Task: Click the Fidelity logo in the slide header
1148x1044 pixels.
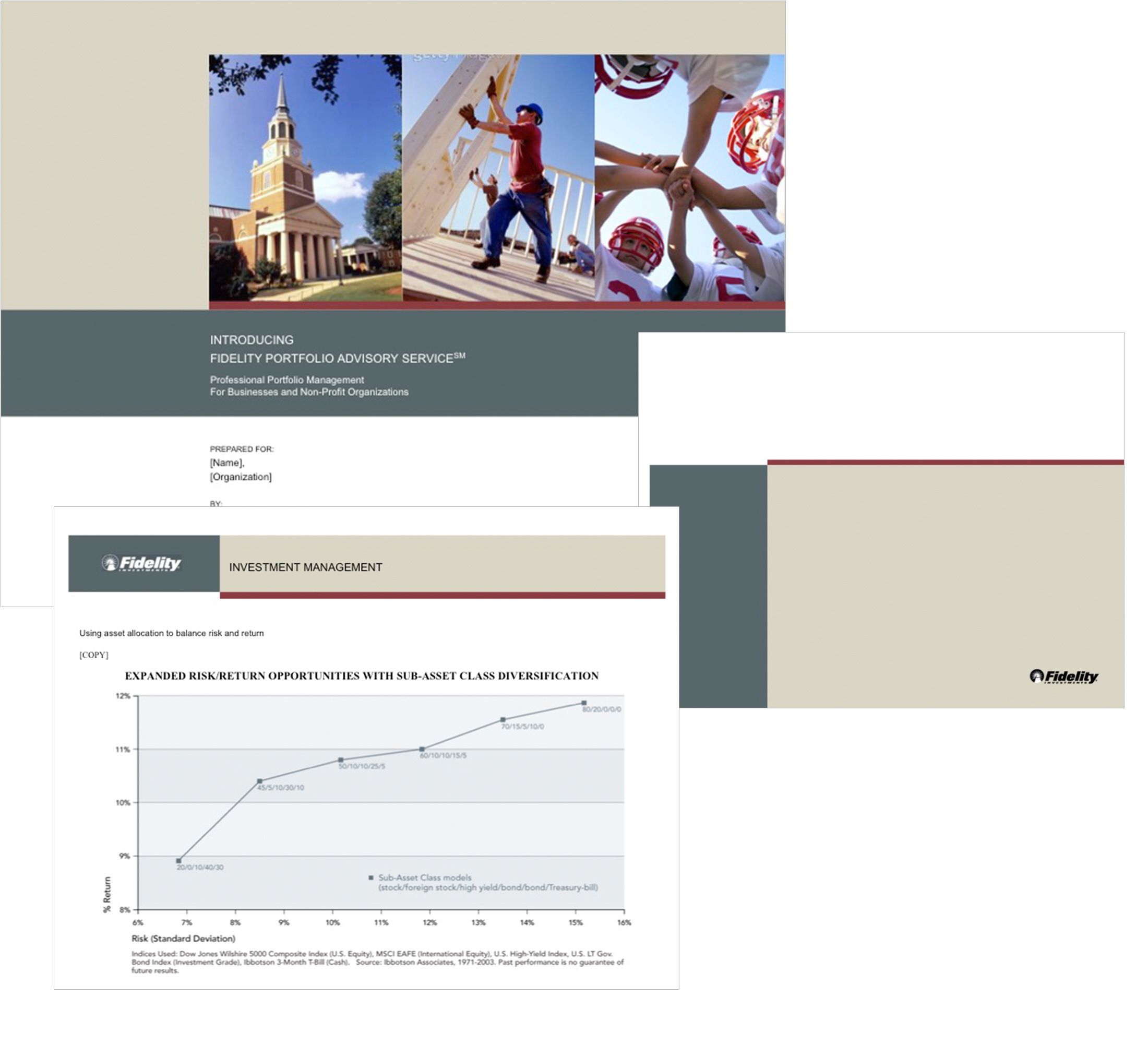Action: (x=142, y=563)
